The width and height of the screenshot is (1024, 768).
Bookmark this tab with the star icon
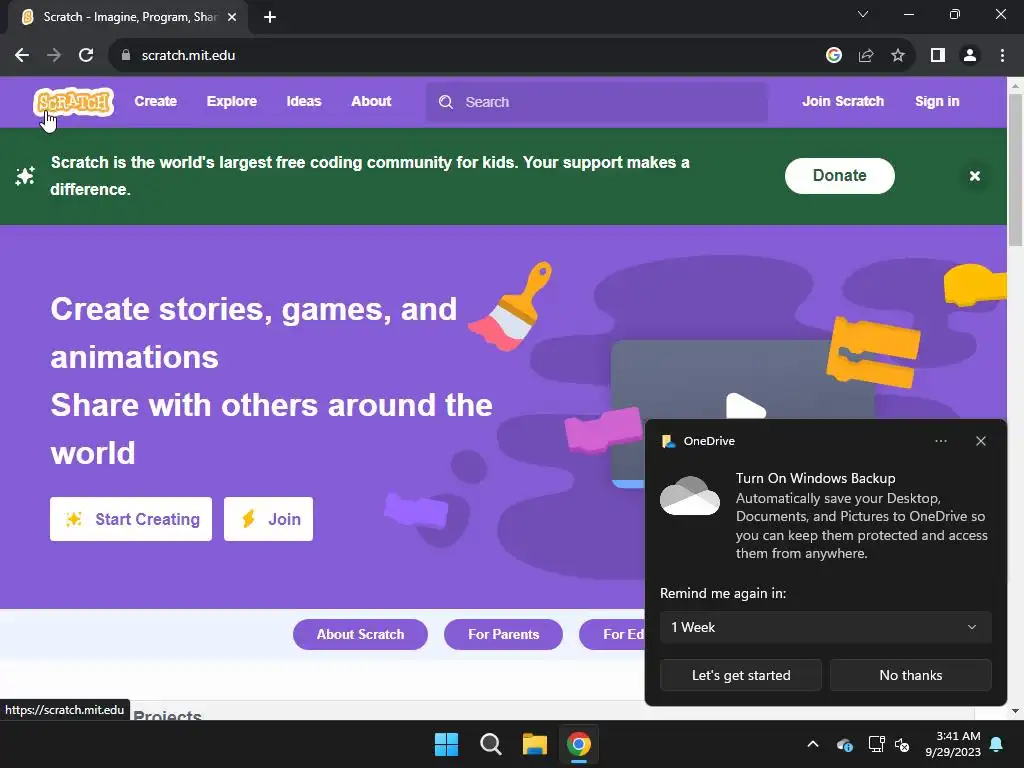click(x=898, y=56)
